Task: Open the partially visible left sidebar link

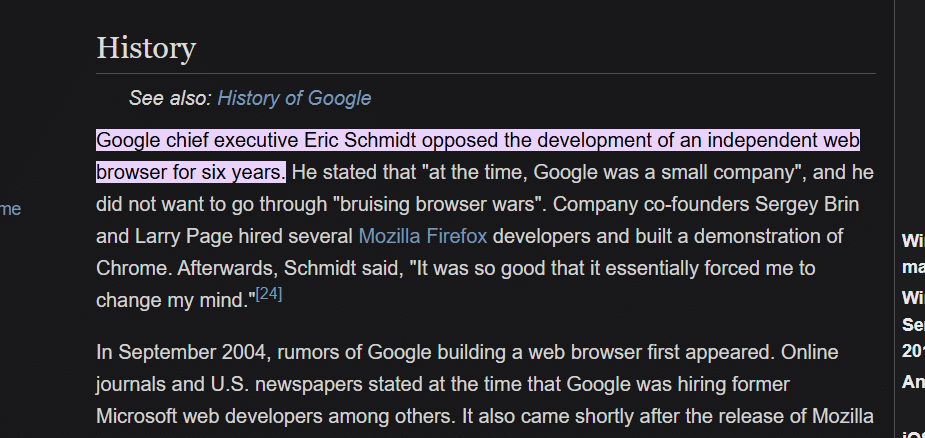Action: pyautogui.click(x=11, y=209)
